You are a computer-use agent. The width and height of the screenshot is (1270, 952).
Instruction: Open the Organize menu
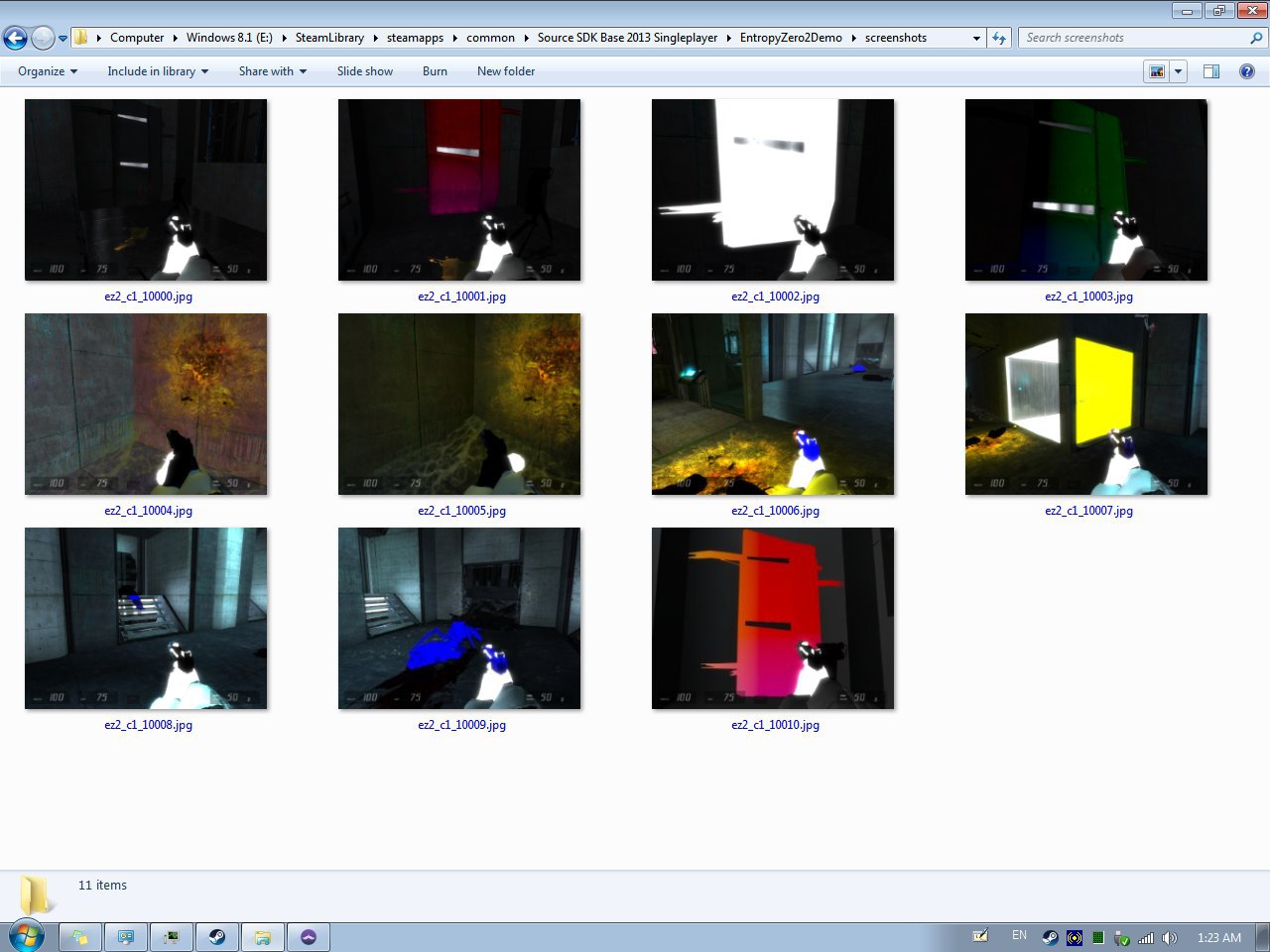pyautogui.click(x=48, y=71)
